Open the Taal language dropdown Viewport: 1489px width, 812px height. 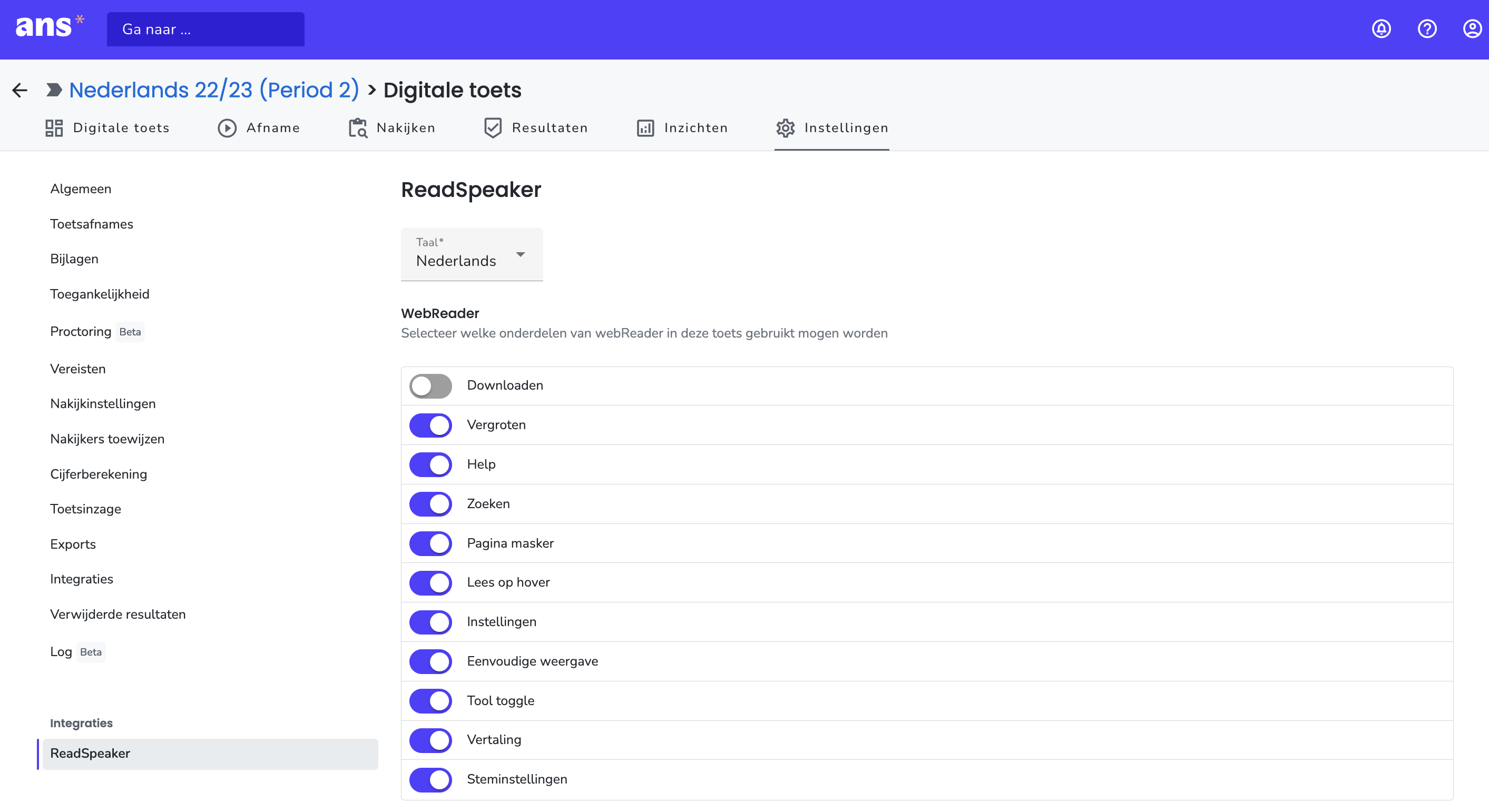tap(472, 254)
